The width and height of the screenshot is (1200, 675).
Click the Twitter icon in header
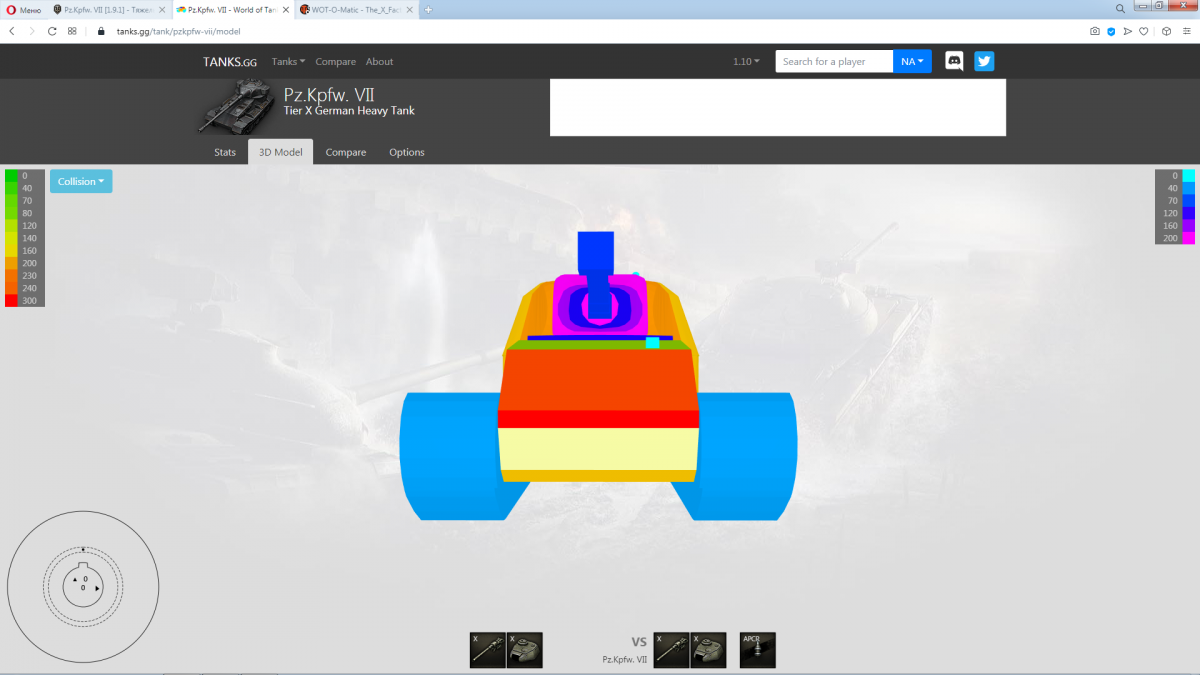coord(984,61)
